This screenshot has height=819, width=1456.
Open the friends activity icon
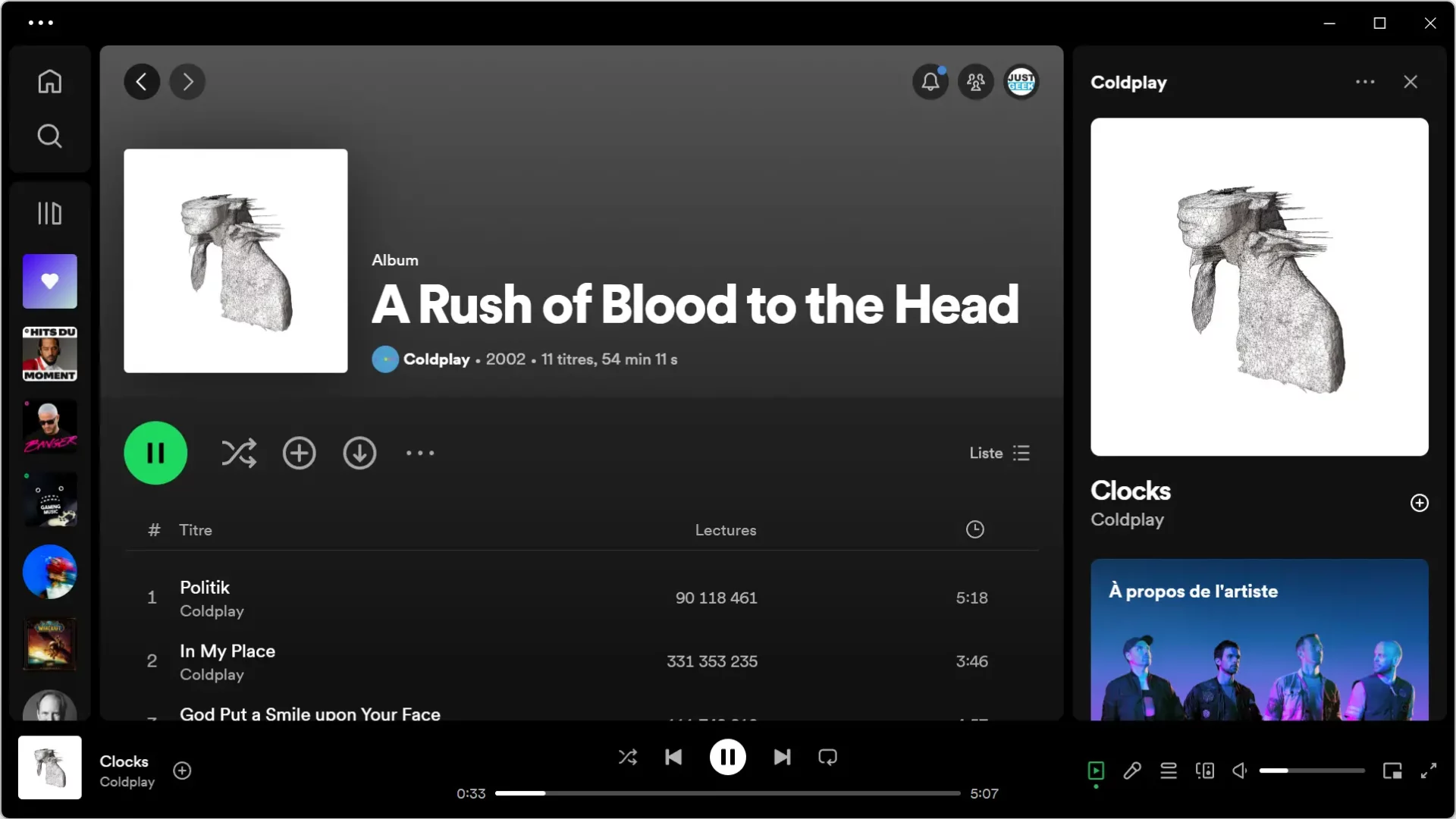[976, 81]
